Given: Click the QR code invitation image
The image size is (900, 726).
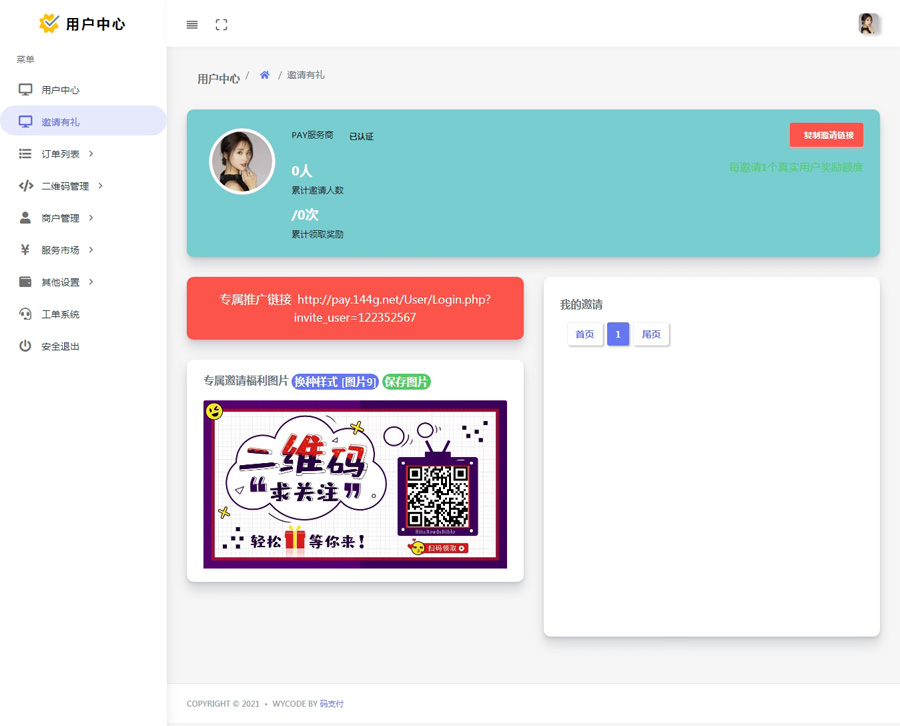Looking at the screenshot, I should 355,484.
